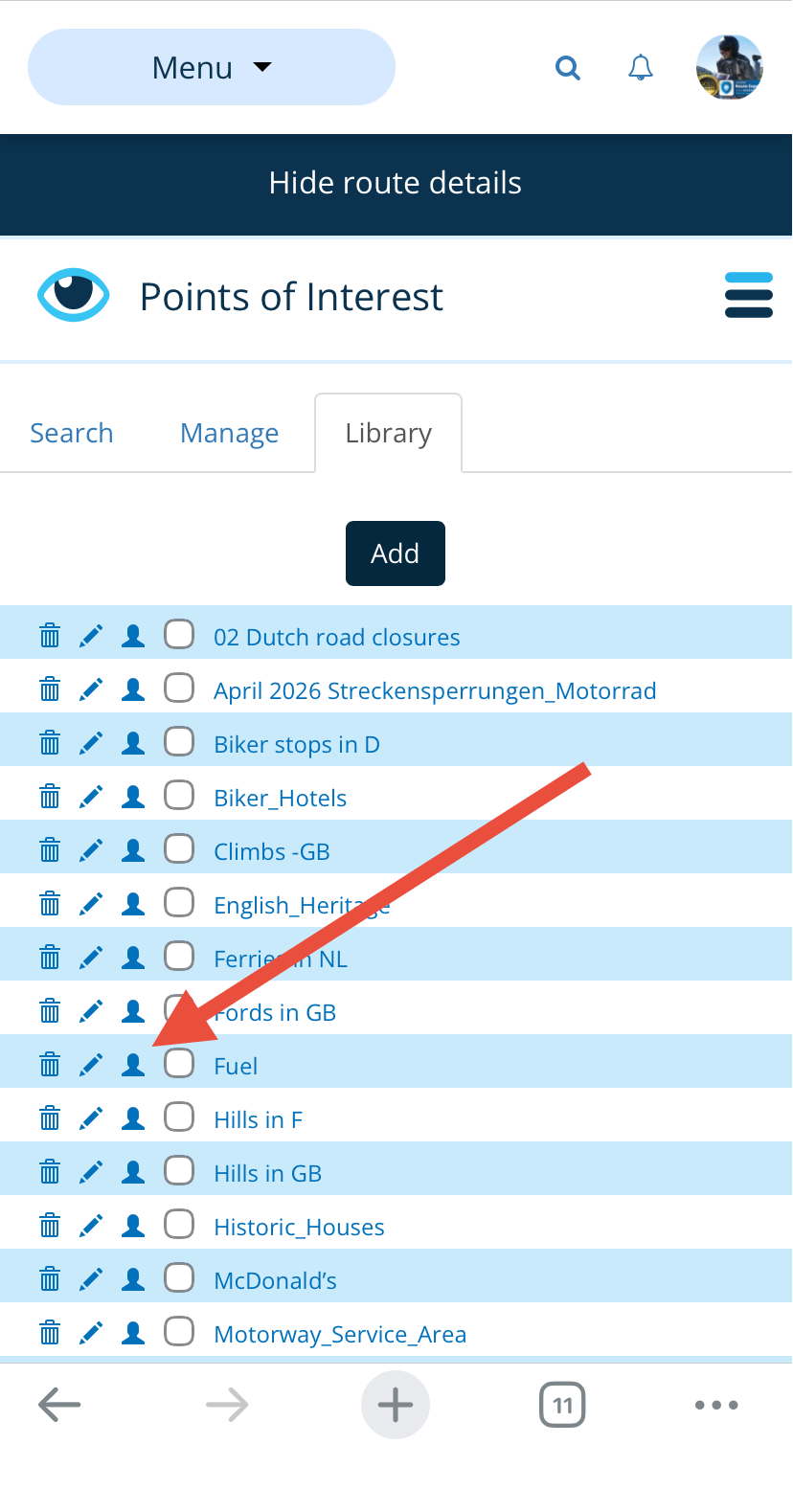This screenshot has height=1512, width=793.
Task: Toggle the Points of Interest eye icon
Action: tap(73, 295)
